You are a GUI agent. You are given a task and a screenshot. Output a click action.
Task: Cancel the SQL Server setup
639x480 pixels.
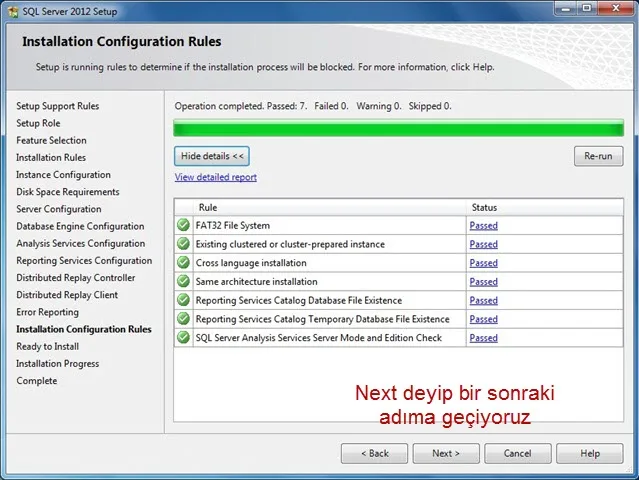518,454
